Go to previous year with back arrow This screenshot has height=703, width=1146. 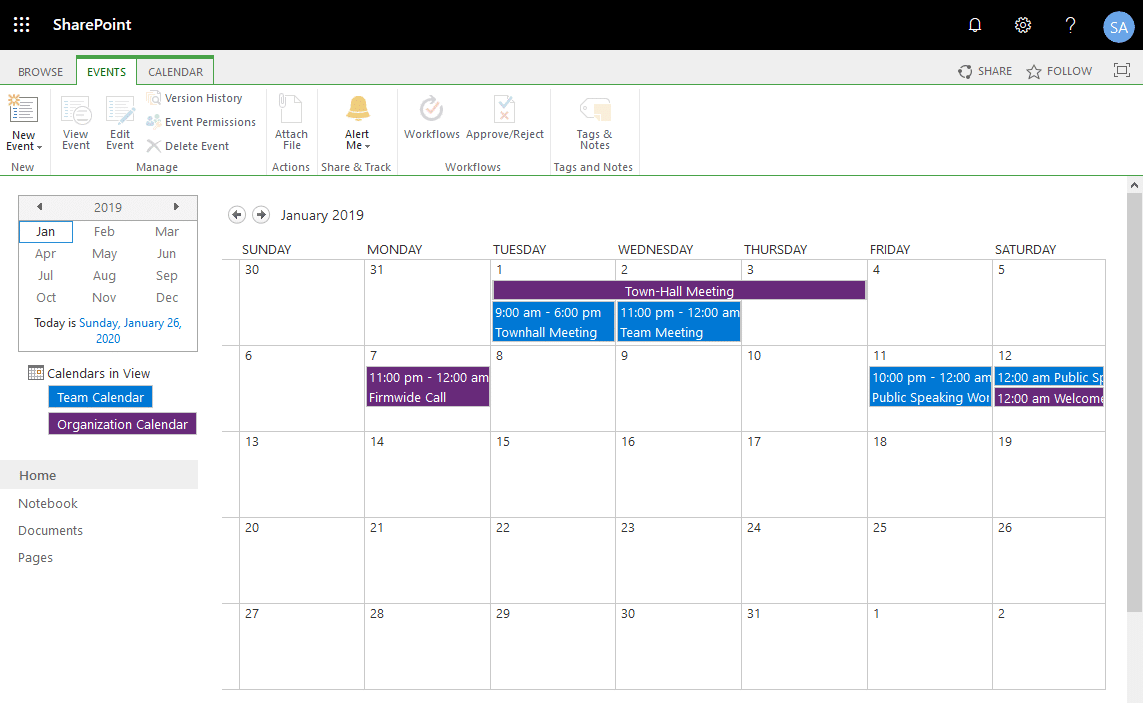[41, 207]
